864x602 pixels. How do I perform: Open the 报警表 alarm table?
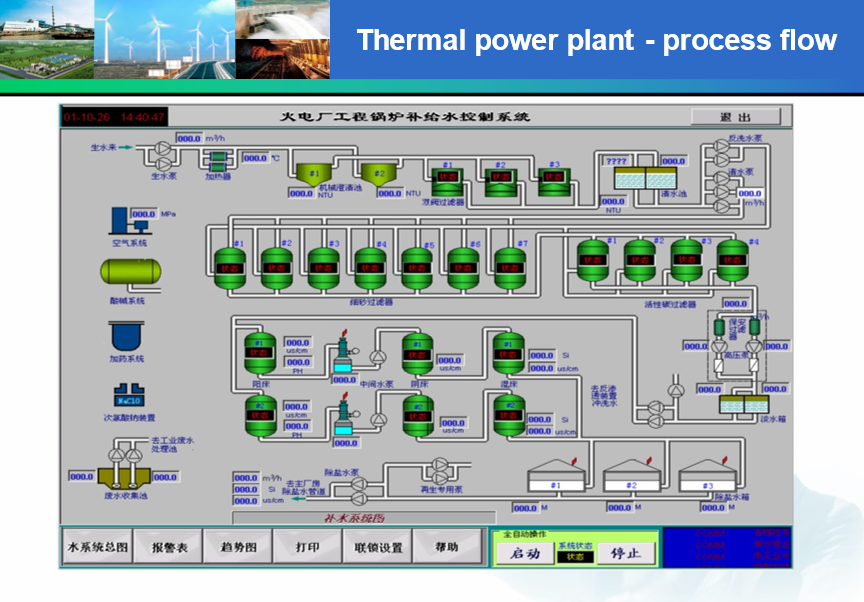pyautogui.click(x=169, y=547)
